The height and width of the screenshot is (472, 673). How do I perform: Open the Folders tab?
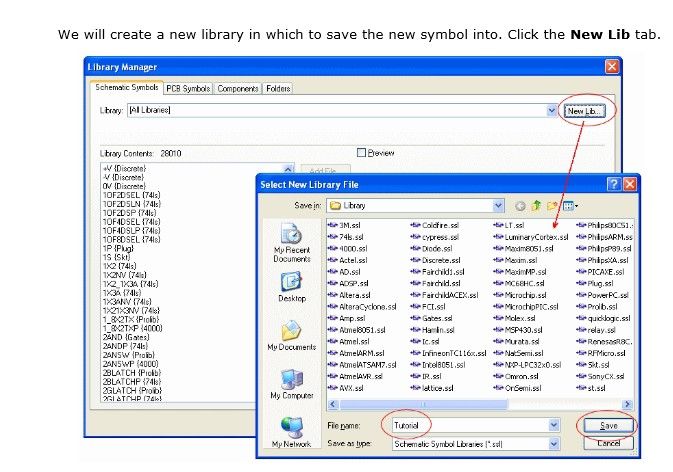click(279, 88)
